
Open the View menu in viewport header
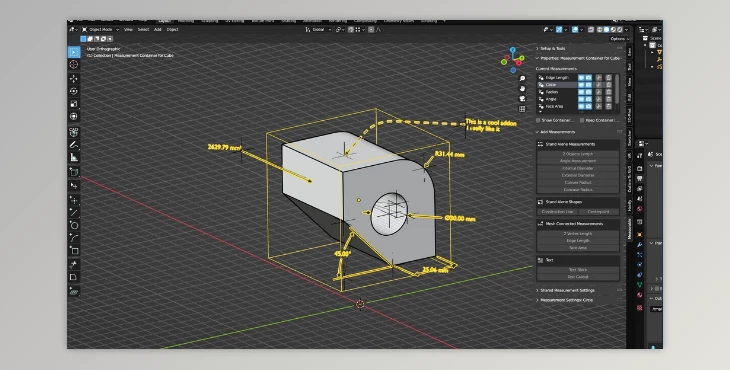pos(128,29)
